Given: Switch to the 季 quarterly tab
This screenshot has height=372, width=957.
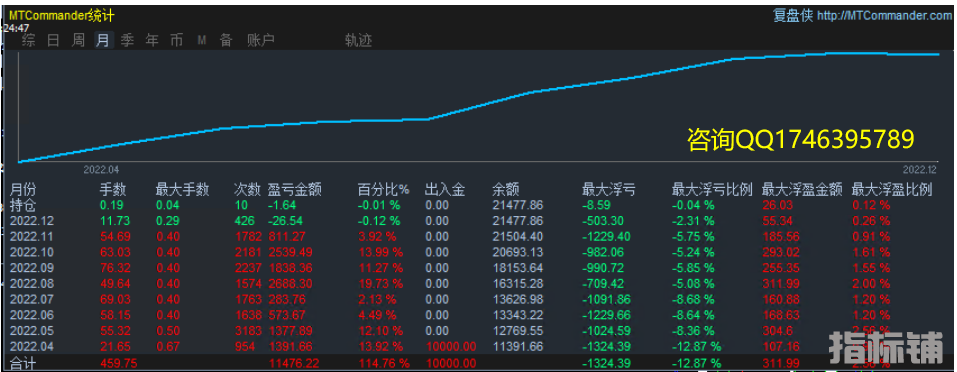Looking at the screenshot, I should tap(127, 41).
